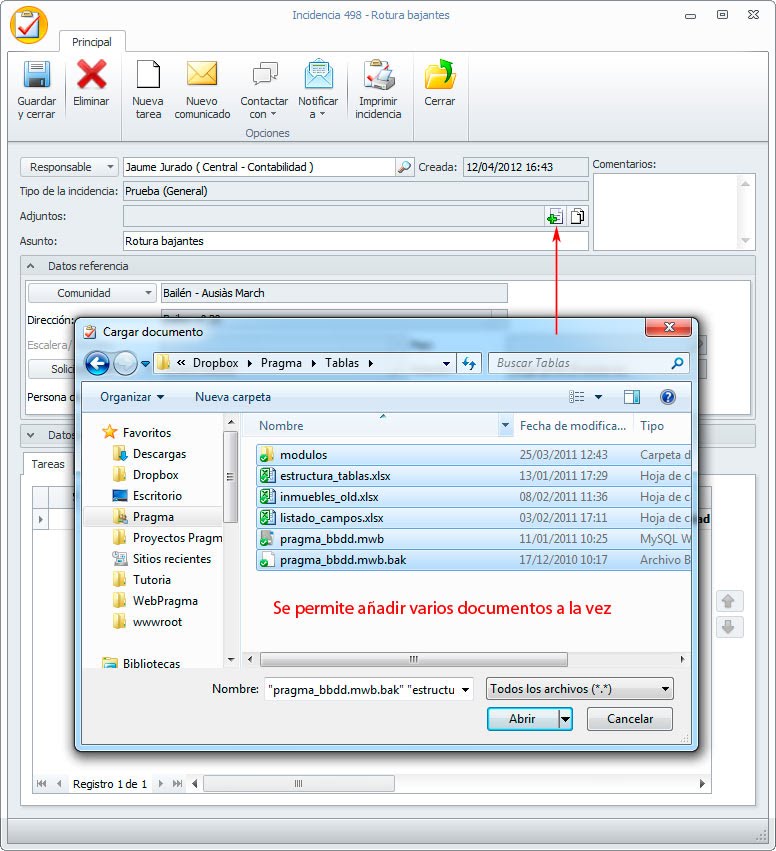Open the Organizar menu
This screenshot has height=851, width=776.
(132, 397)
